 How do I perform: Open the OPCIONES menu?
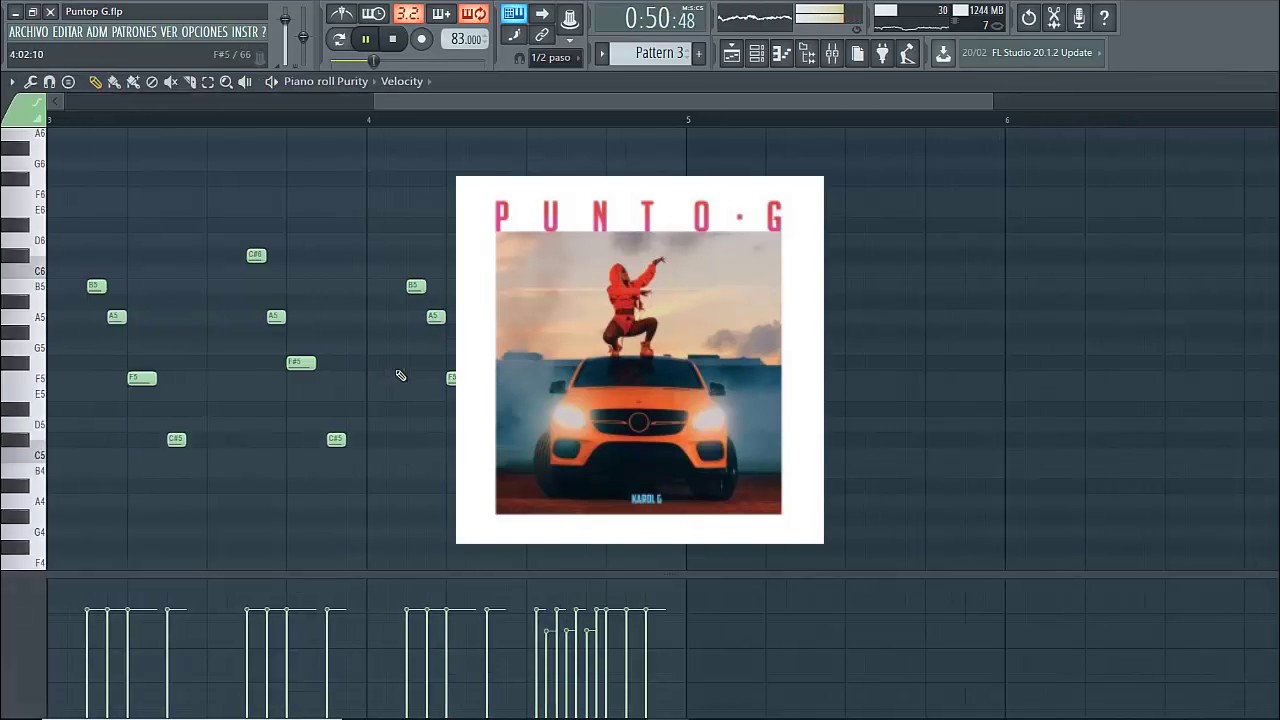[x=205, y=32]
